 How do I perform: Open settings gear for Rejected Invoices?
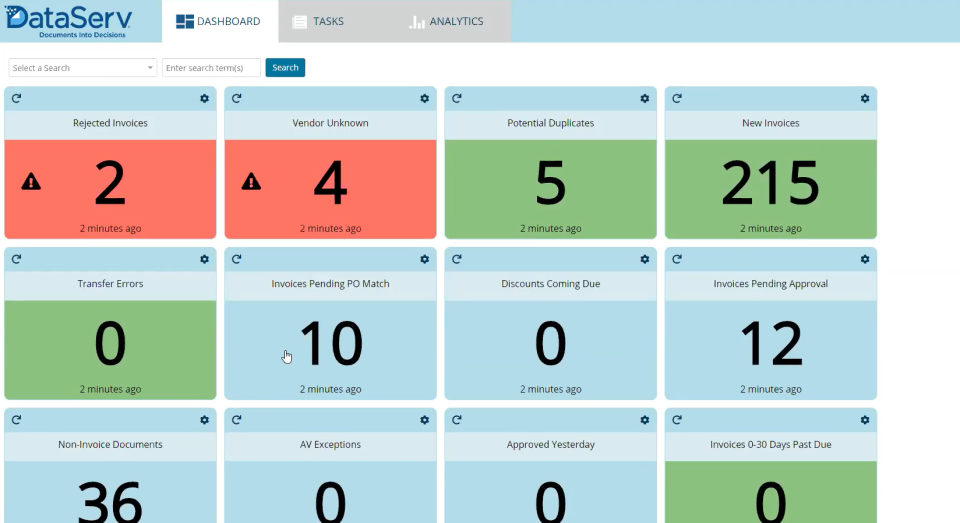click(204, 98)
